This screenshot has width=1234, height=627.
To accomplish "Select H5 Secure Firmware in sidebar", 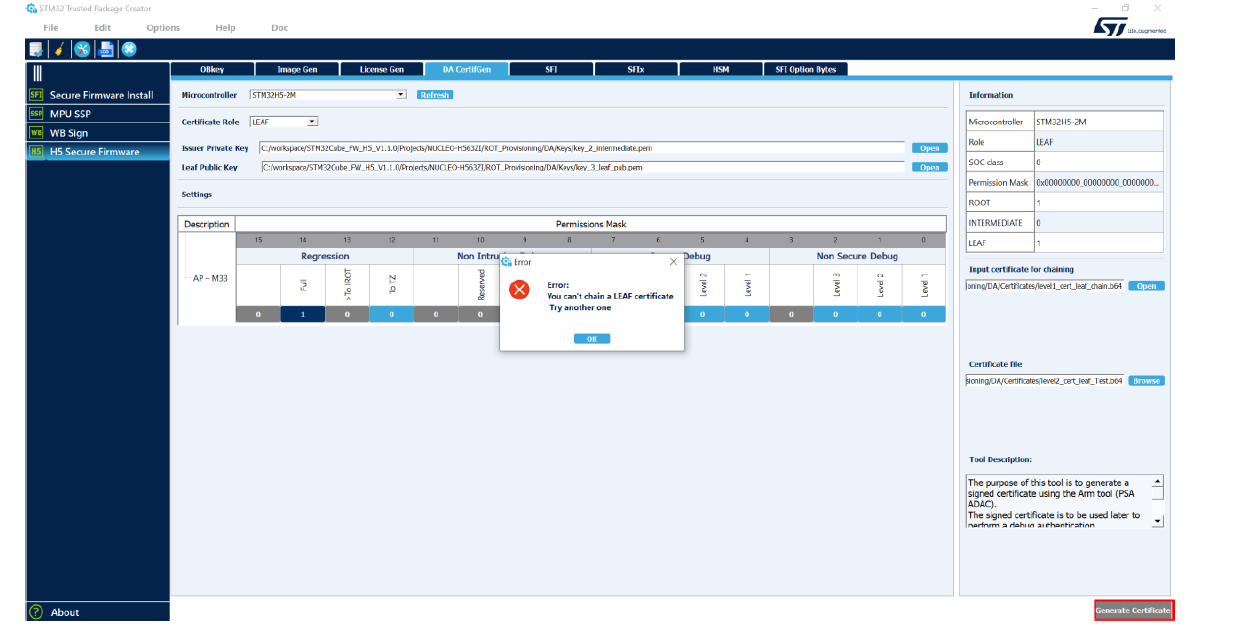I will click(x=99, y=152).
